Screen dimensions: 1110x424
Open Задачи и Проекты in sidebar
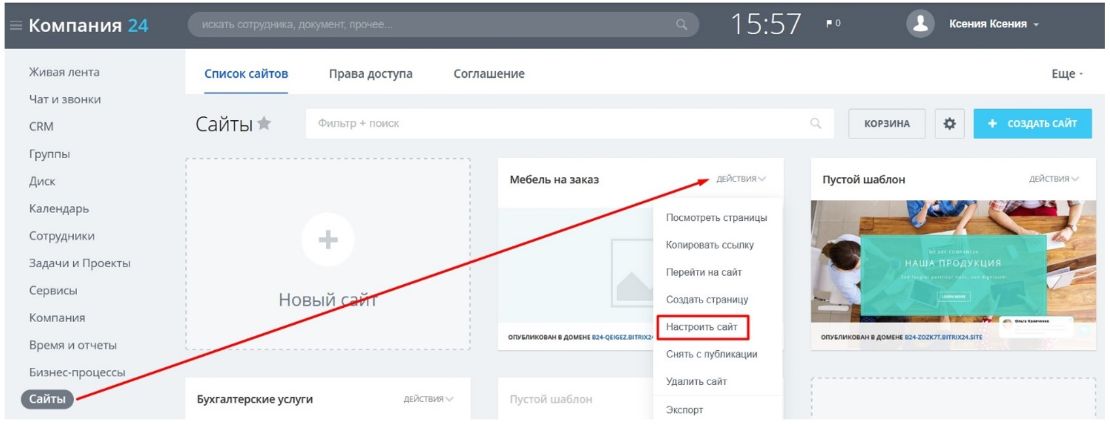pyautogui.click(x=80, y=263)
